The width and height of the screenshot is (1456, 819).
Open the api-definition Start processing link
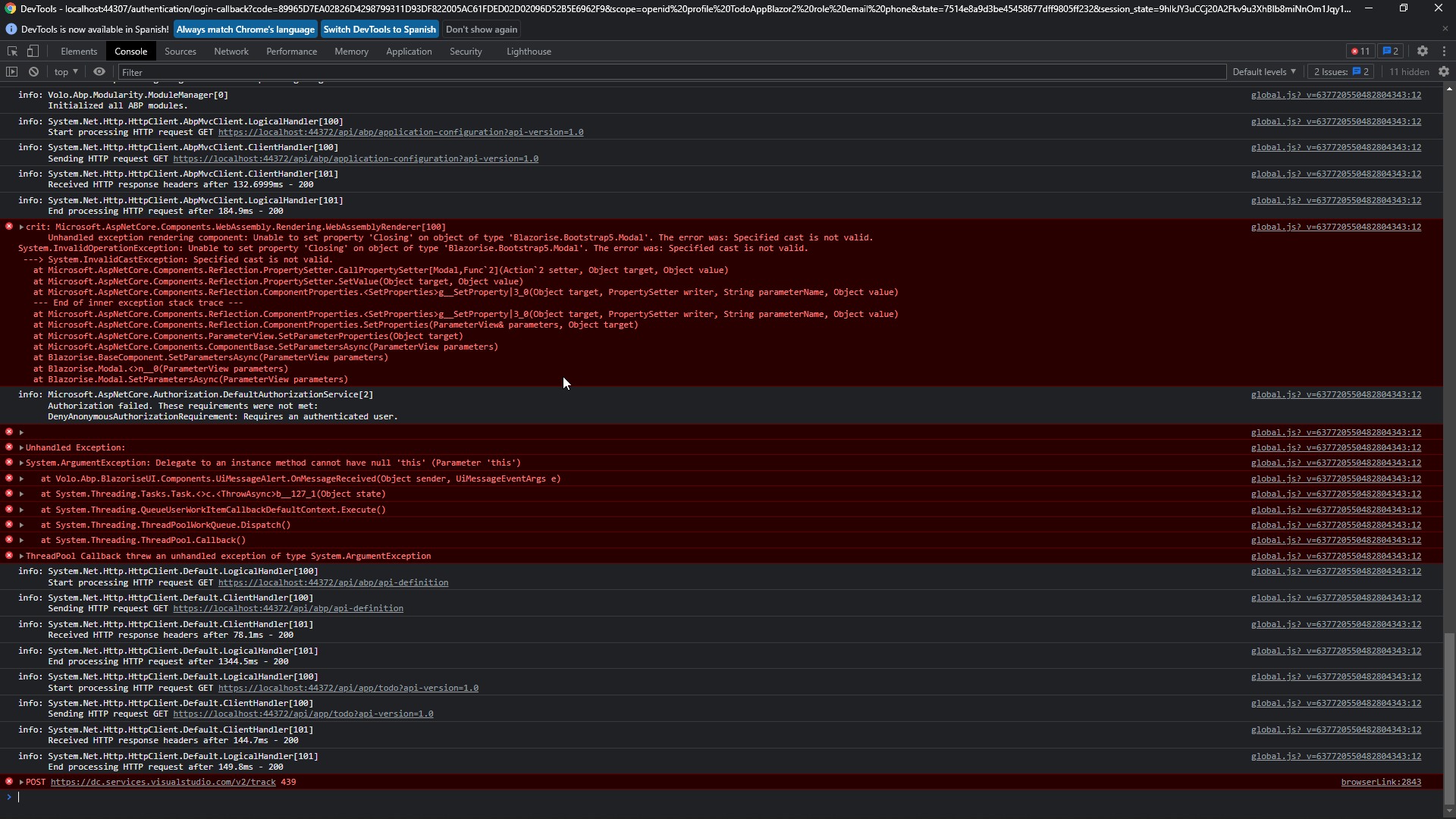pyautogui.click(x=333, y=582)
